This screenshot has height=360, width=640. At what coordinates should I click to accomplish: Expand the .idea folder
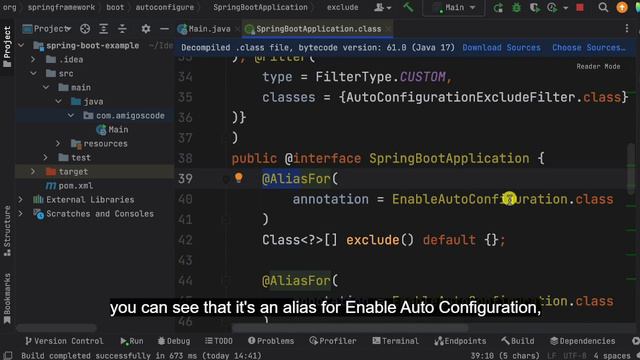pyautogui.click(x=33, y=60)
